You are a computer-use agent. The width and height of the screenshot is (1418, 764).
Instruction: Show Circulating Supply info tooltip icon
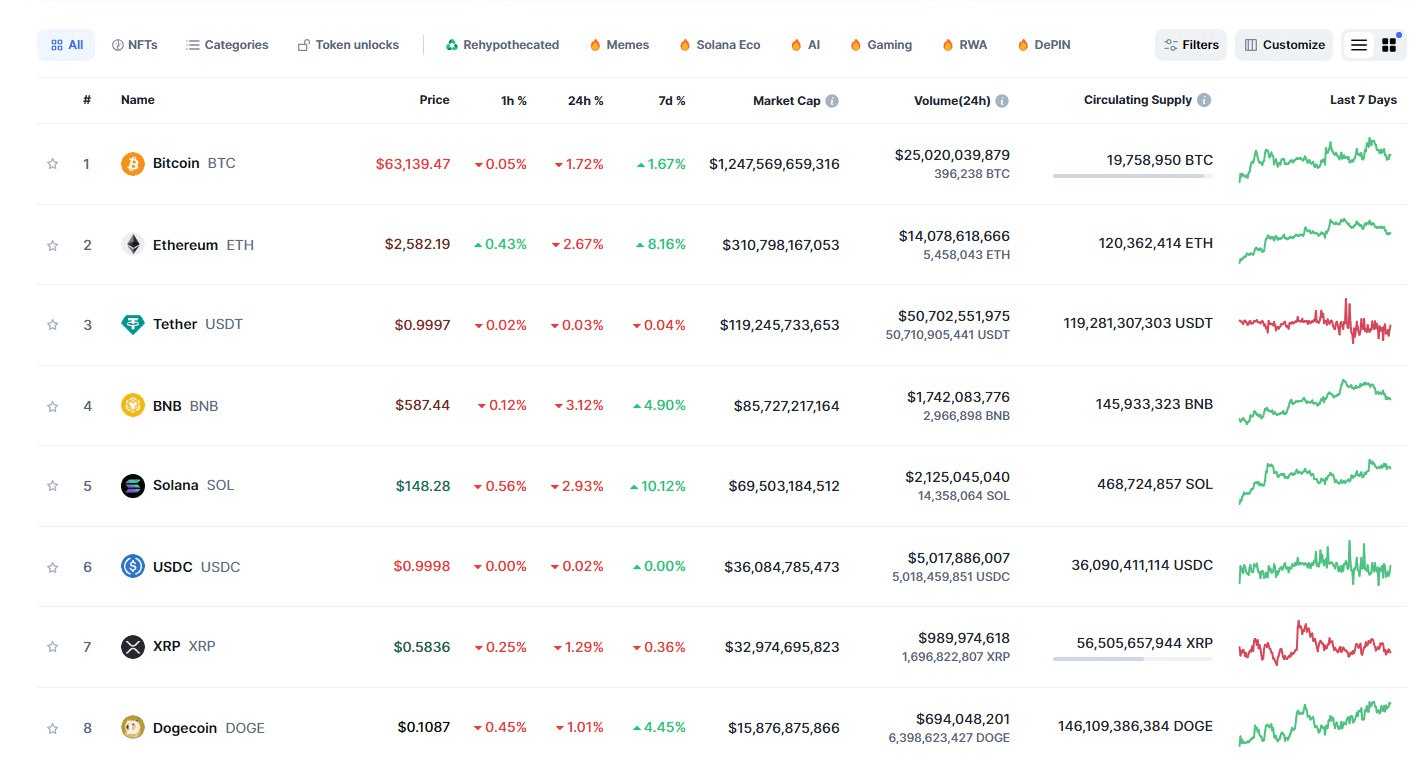tap(1204, 100)
